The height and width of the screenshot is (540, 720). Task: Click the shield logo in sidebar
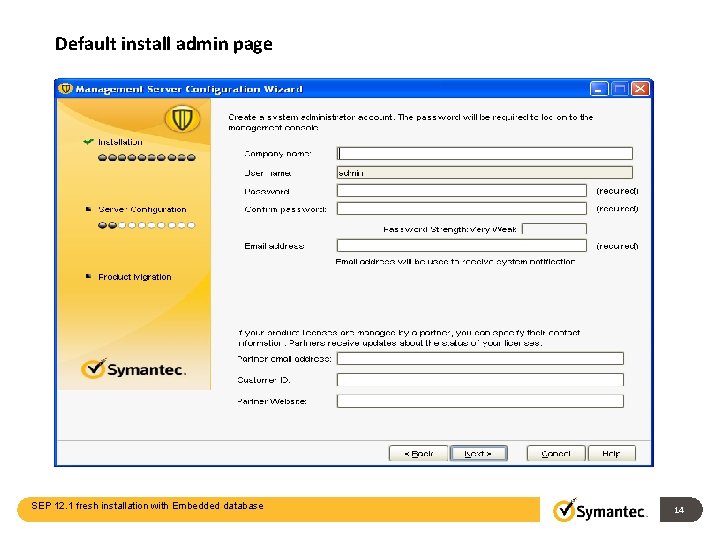pos(182,119)
